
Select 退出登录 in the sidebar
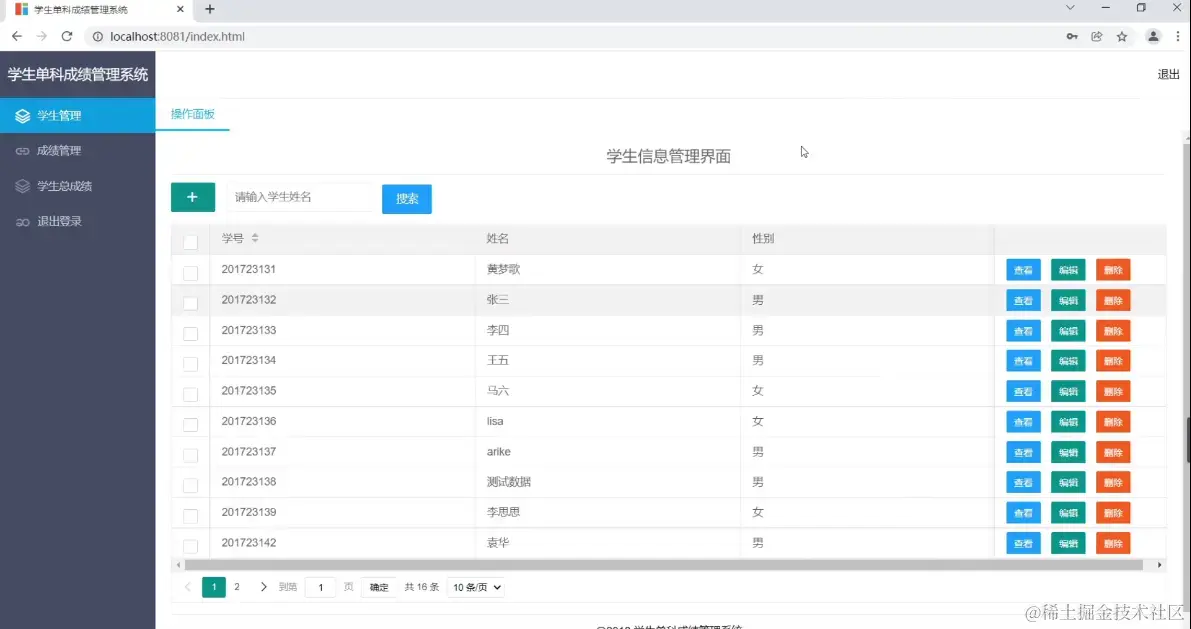(77, 221)
